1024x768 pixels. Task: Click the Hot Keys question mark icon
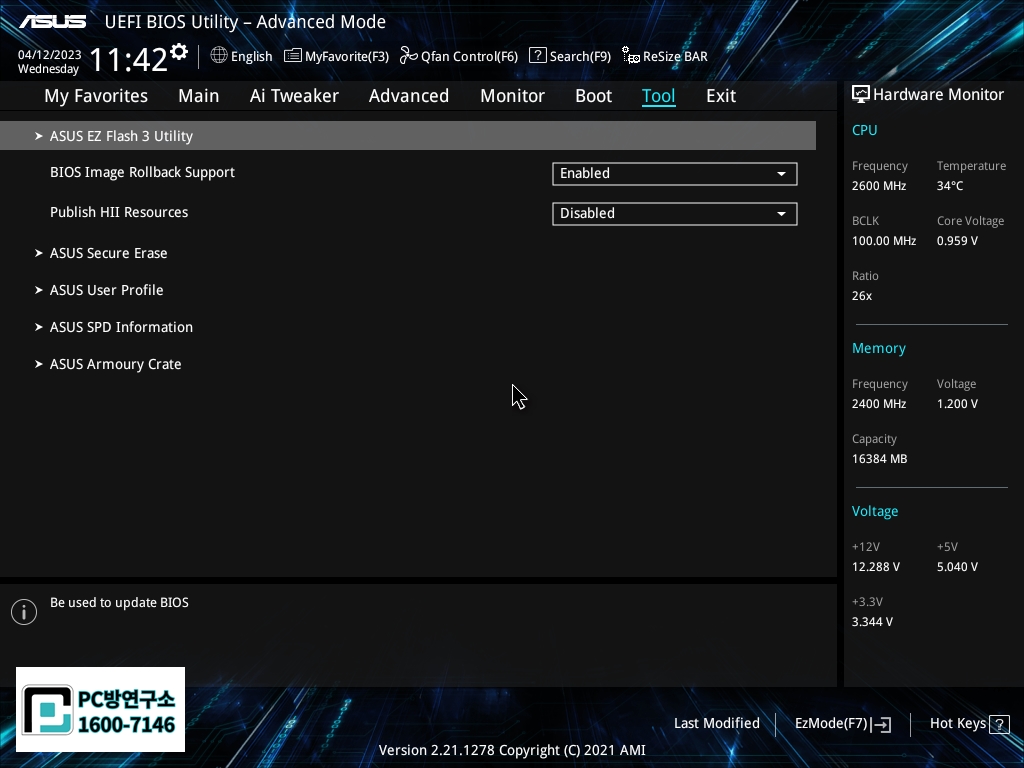[999, 724]
